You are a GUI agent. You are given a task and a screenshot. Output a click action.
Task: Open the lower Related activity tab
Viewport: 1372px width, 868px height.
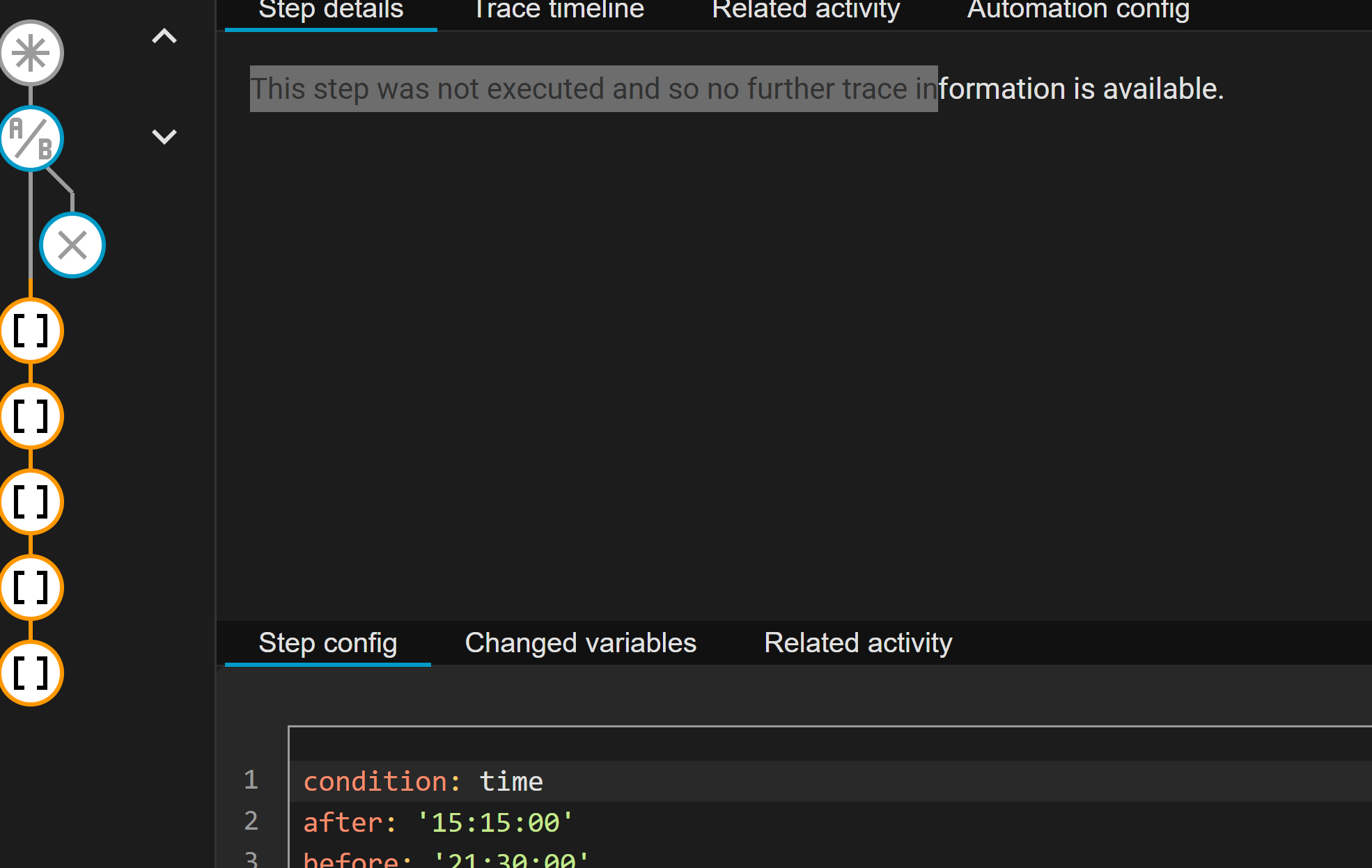[x=858, y=642]
